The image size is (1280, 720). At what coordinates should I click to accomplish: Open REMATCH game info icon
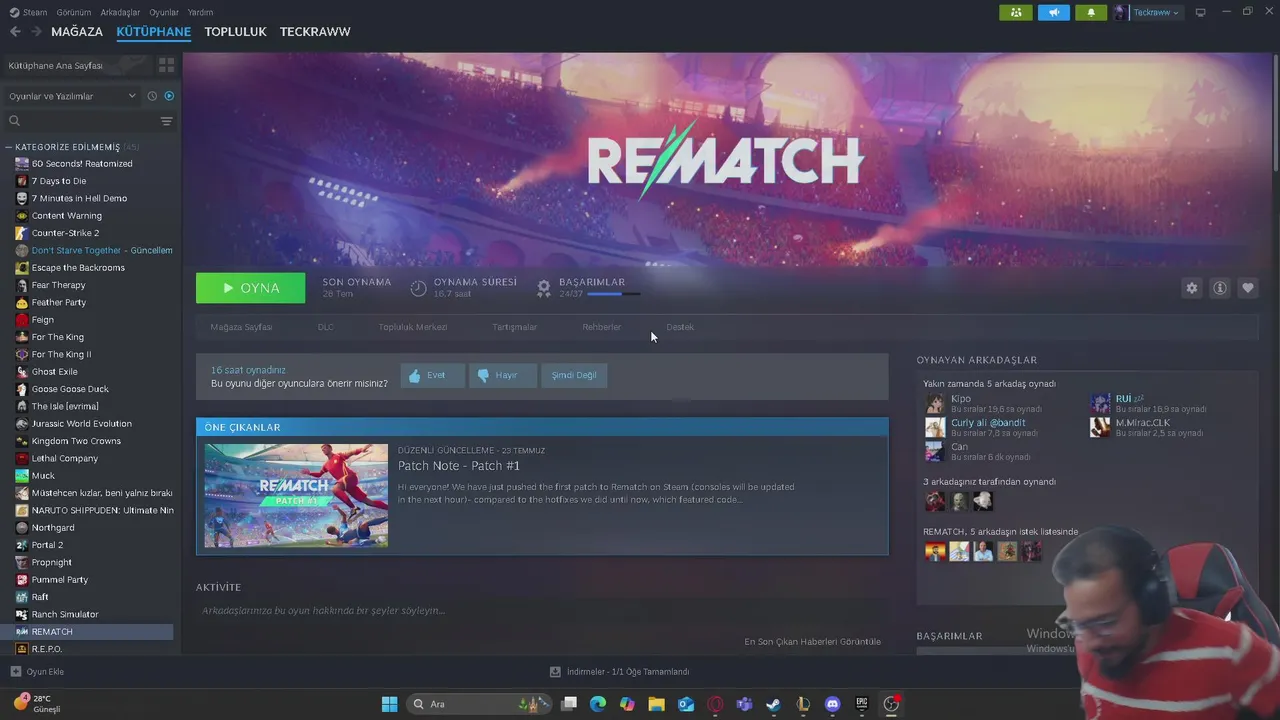(1220, 288)
